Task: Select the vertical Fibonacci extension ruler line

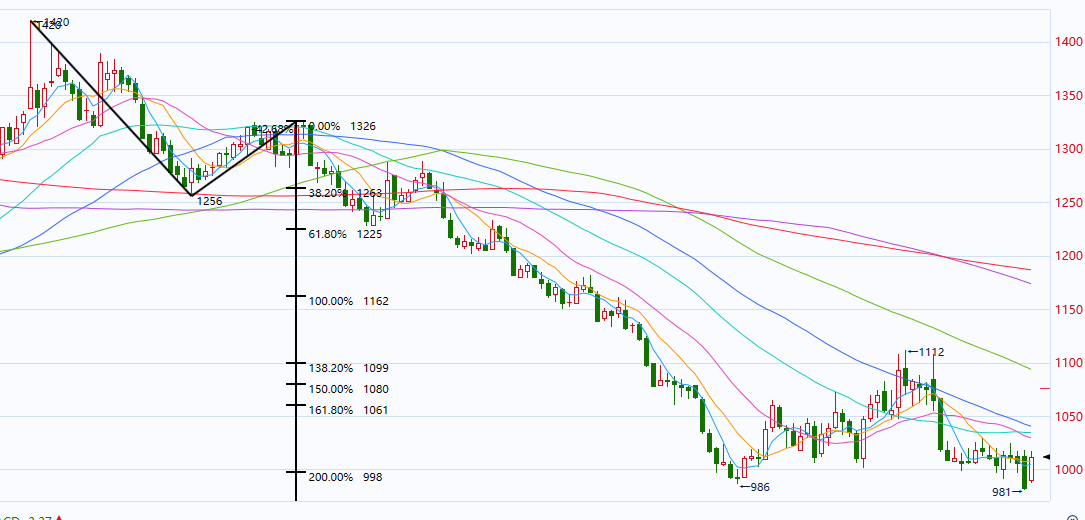Action: [x=296, y=312]
